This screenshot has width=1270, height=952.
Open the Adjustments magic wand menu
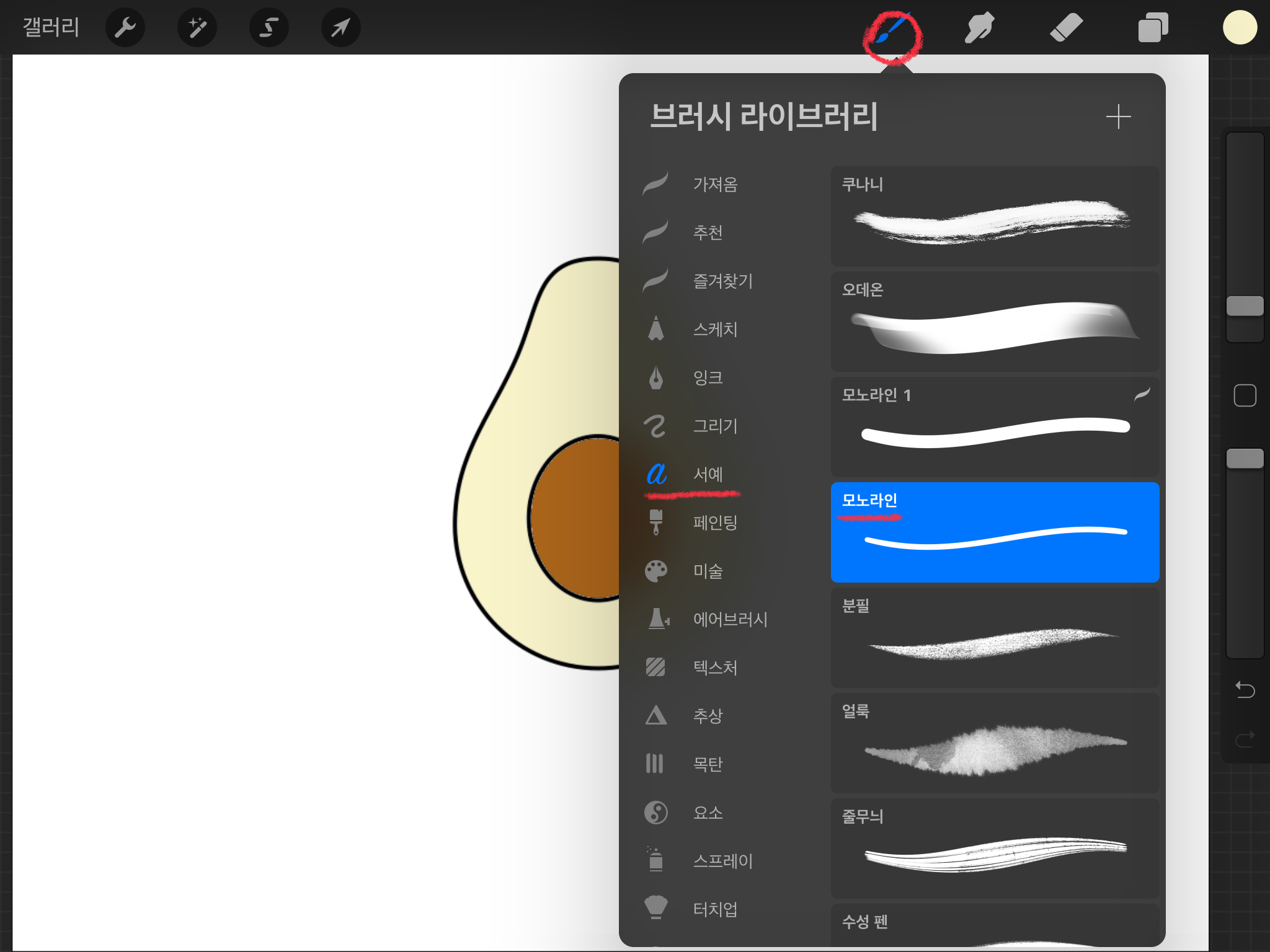(x=197, y=27)
